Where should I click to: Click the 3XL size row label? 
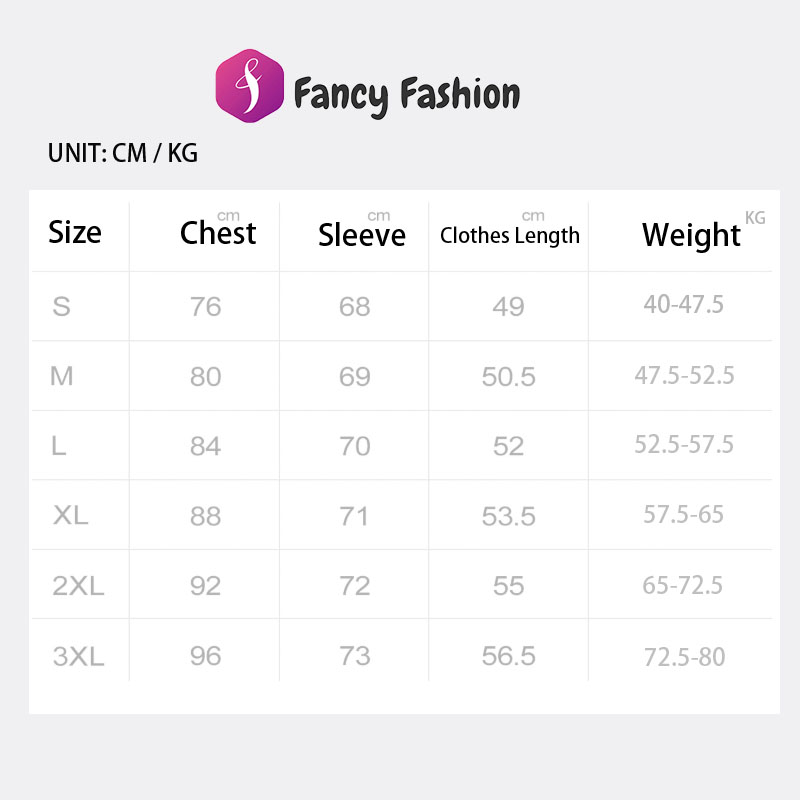pos(78,656)
